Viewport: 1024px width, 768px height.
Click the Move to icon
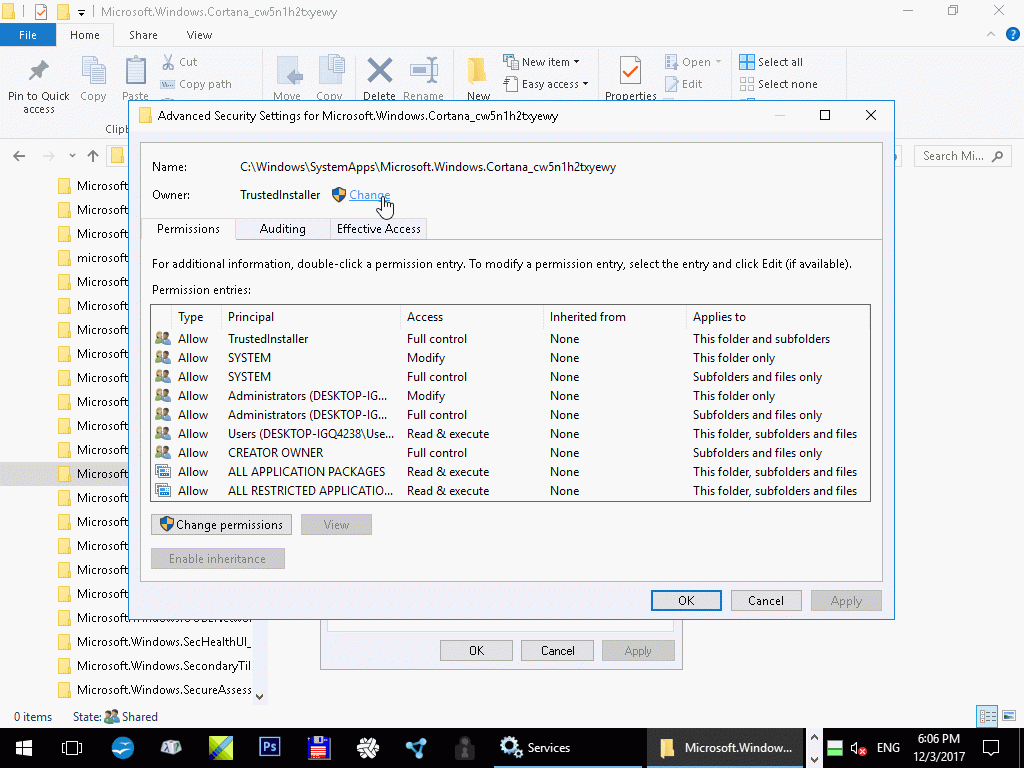coord(287,71)
